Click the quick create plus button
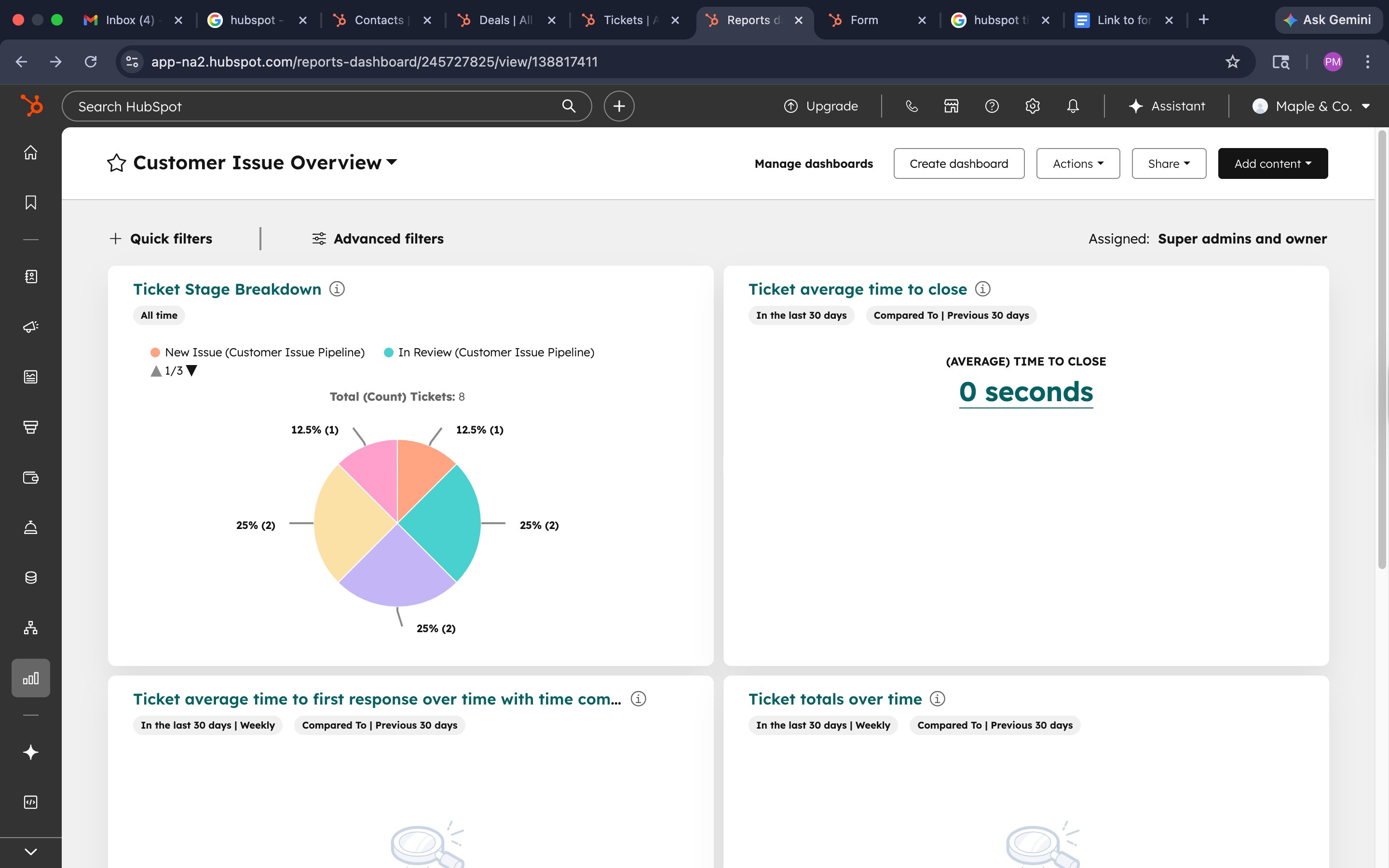This screenshot has height=868, width=1389. pos(619,106)
